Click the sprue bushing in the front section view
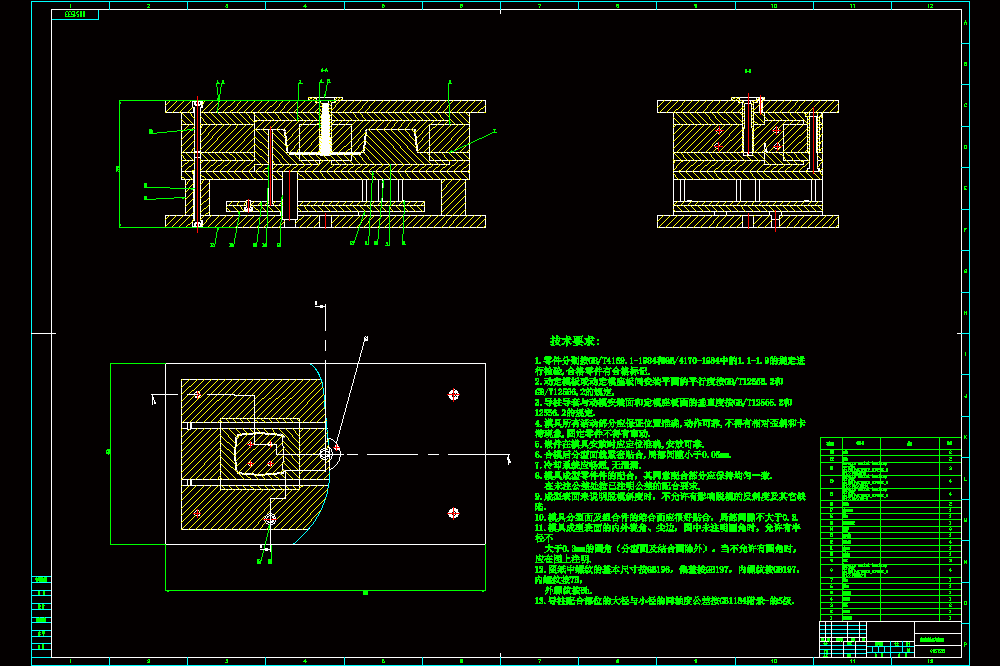The width and height of the screenshot is (1000, 666). (325, 126)
